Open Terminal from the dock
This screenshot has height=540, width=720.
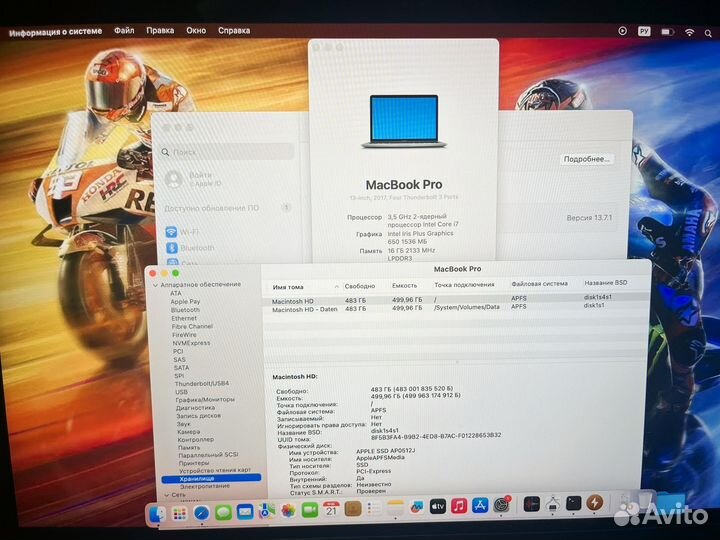point(574,503)
